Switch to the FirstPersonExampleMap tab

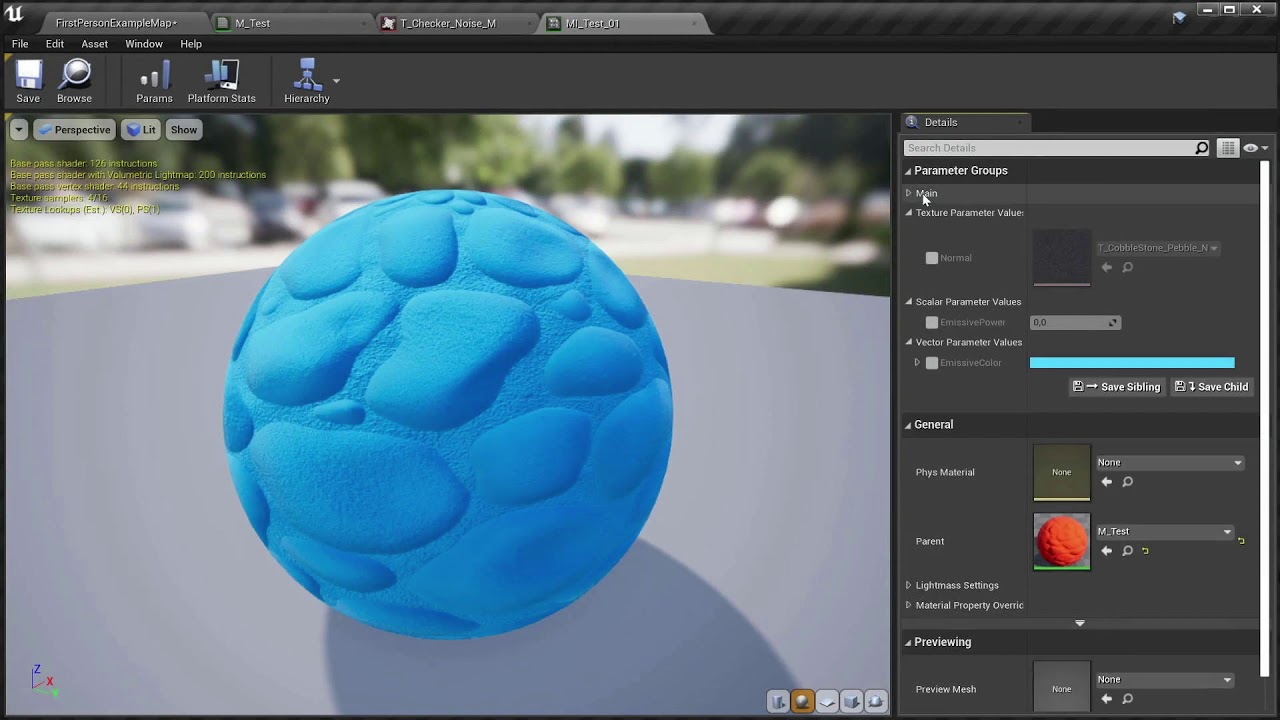tap(116, 23)
